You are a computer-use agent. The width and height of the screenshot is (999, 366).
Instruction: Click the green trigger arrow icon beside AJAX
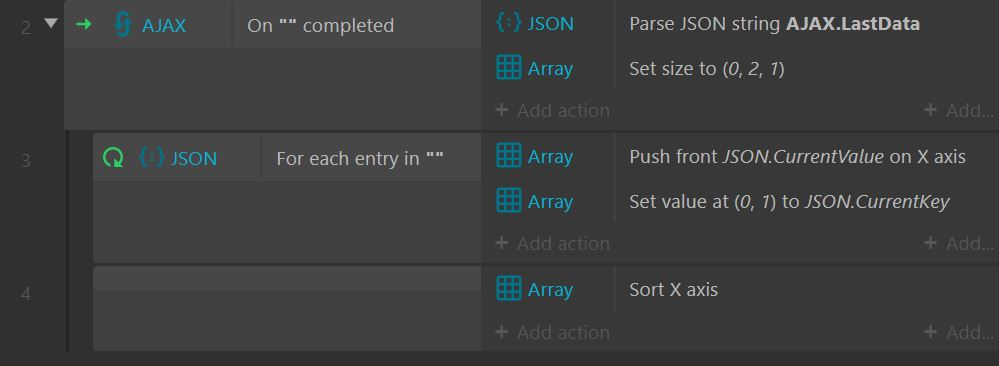83,25
